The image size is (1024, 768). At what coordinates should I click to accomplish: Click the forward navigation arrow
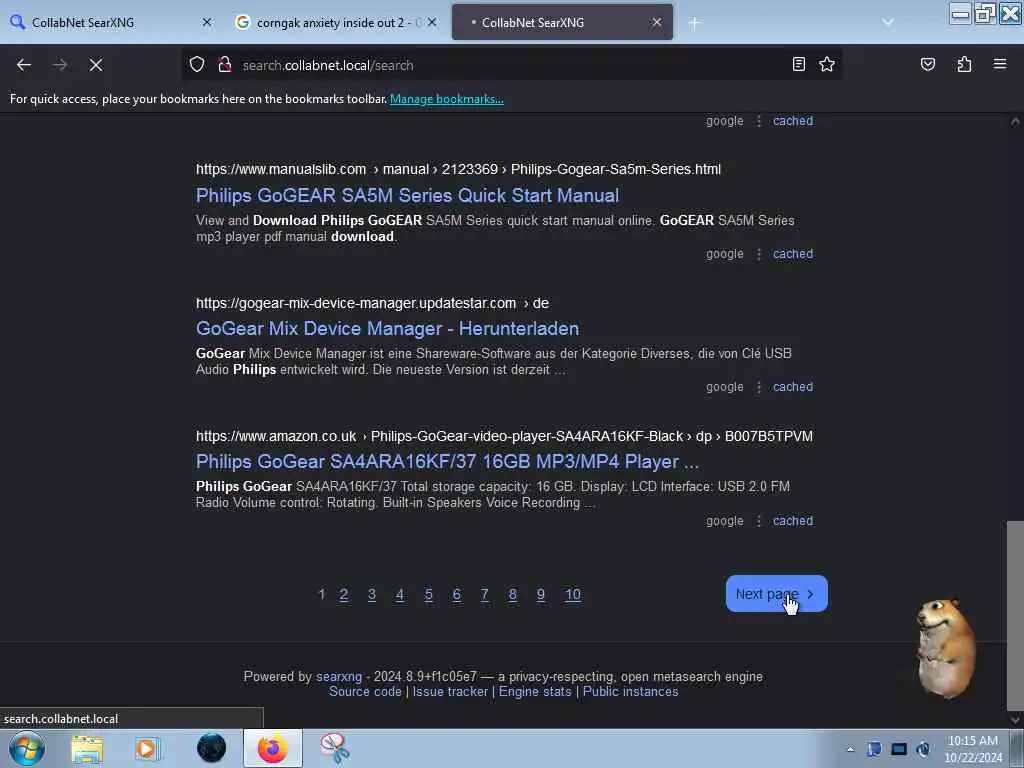60,65
